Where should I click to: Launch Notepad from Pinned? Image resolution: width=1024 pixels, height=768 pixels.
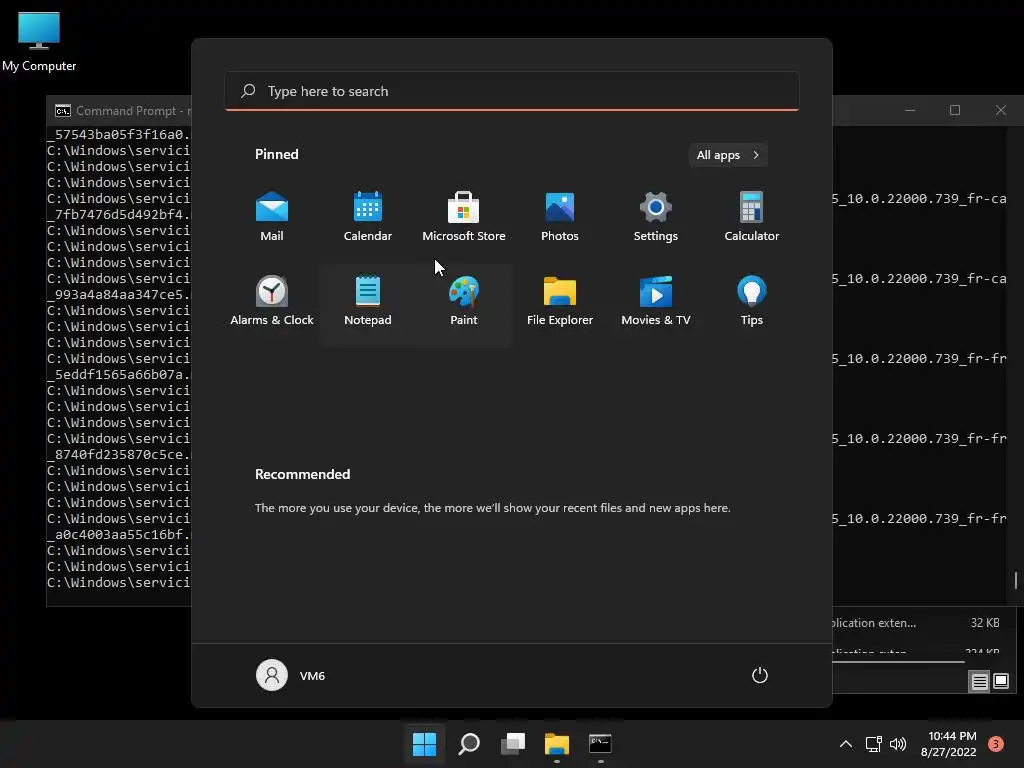(368, 301)
